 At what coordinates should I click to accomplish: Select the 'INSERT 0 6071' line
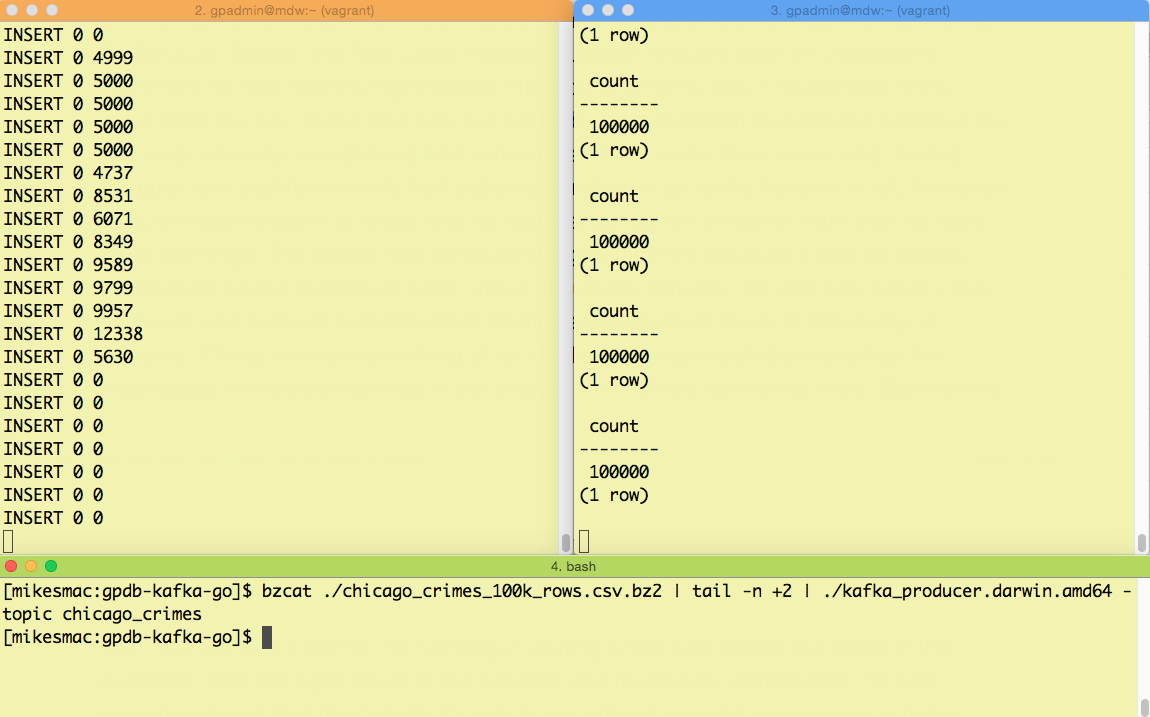[68, 219]
